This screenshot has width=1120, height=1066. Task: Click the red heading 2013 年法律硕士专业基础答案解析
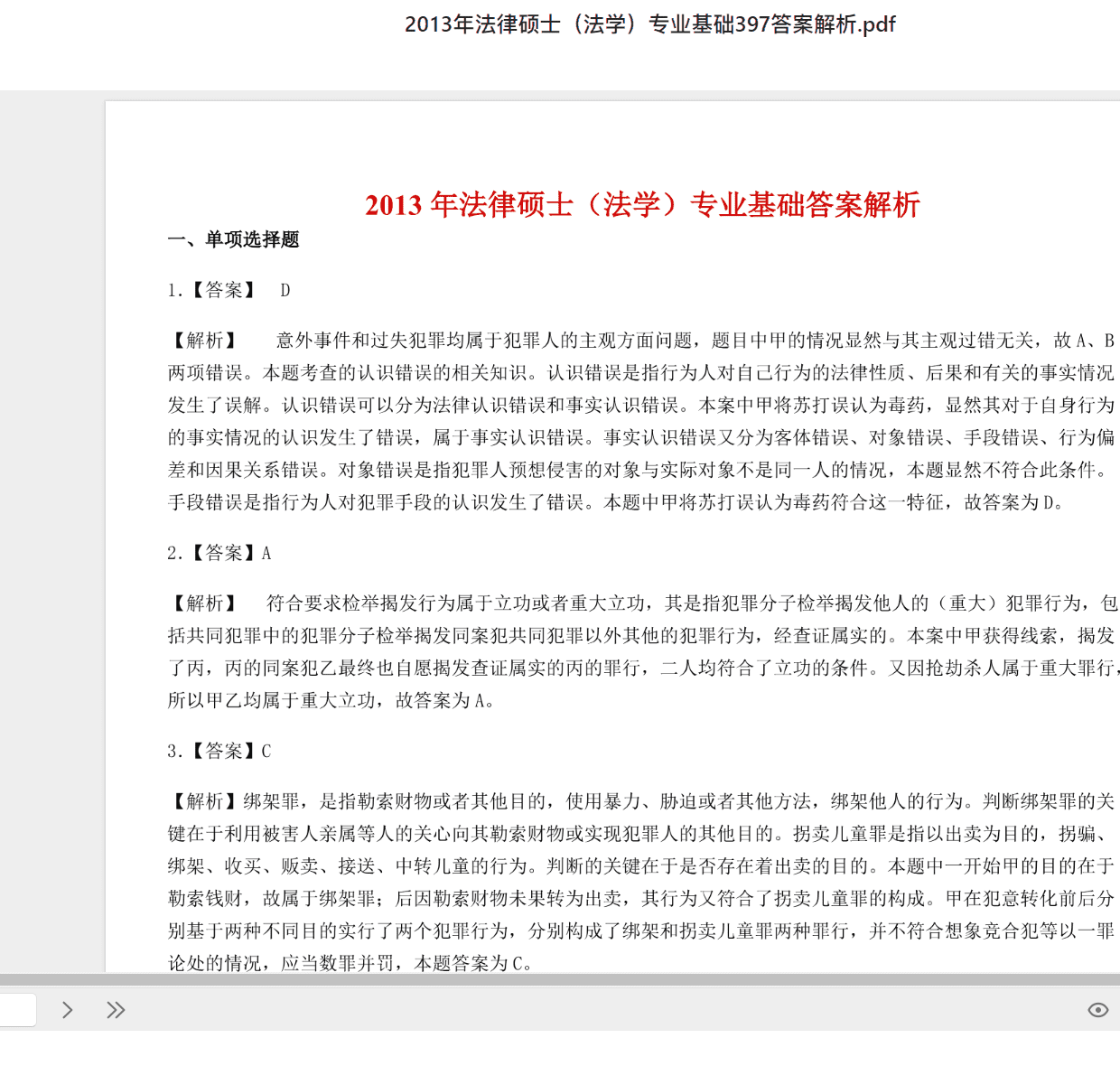(642, 204)
